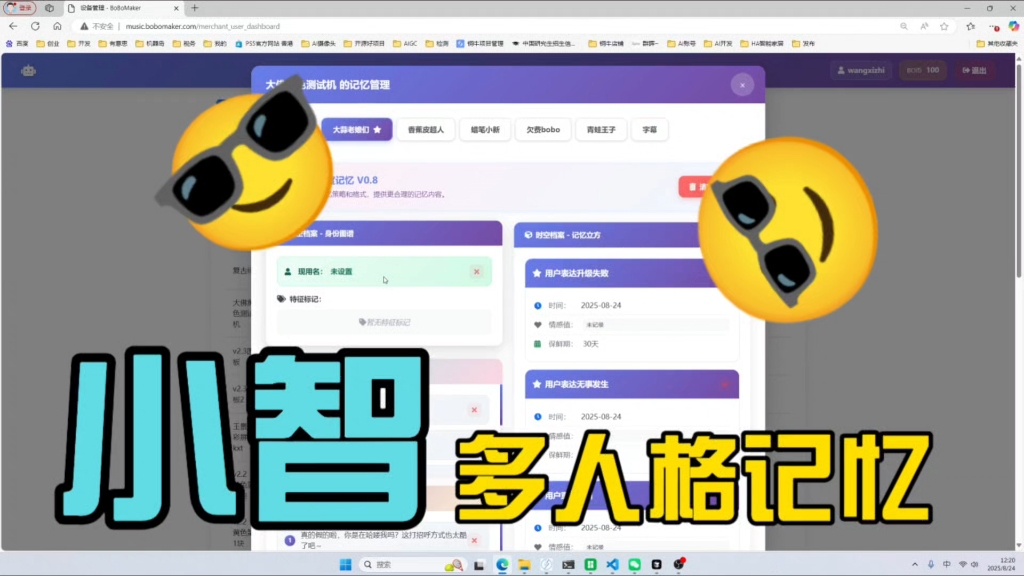The width and height of the screenshot is (1024, 576).
Task: Go back with the browser back arrow
Action: click(x=13, y=26)
